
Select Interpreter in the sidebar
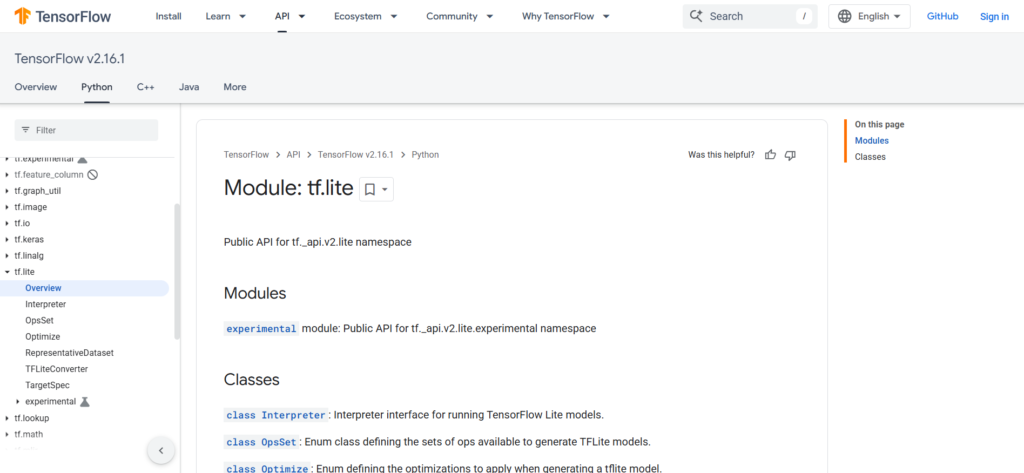pos(46,304)
